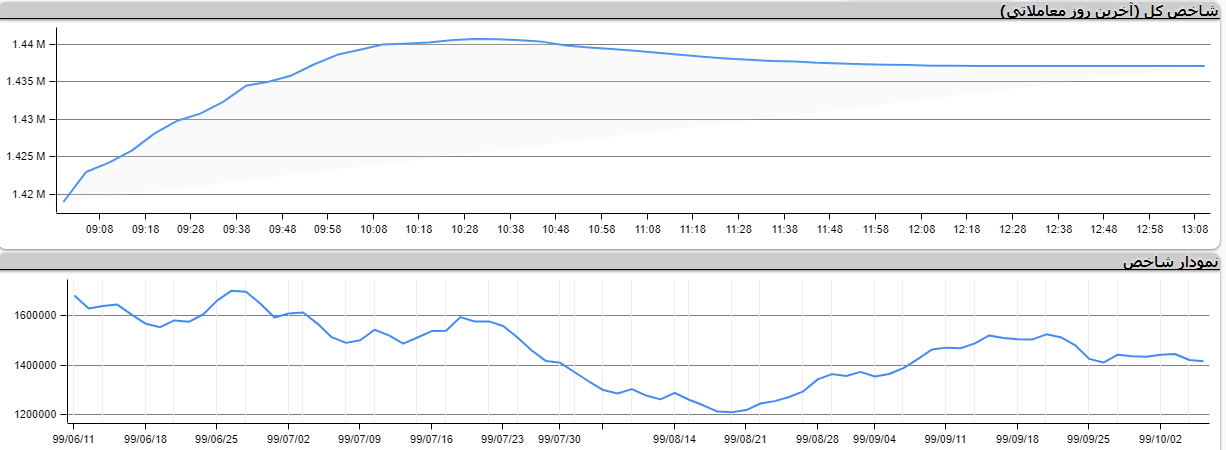Click the intraday line's starting point near 1.42 M
The width and height of the screenshot is (1226, 450).
point(64,201)
